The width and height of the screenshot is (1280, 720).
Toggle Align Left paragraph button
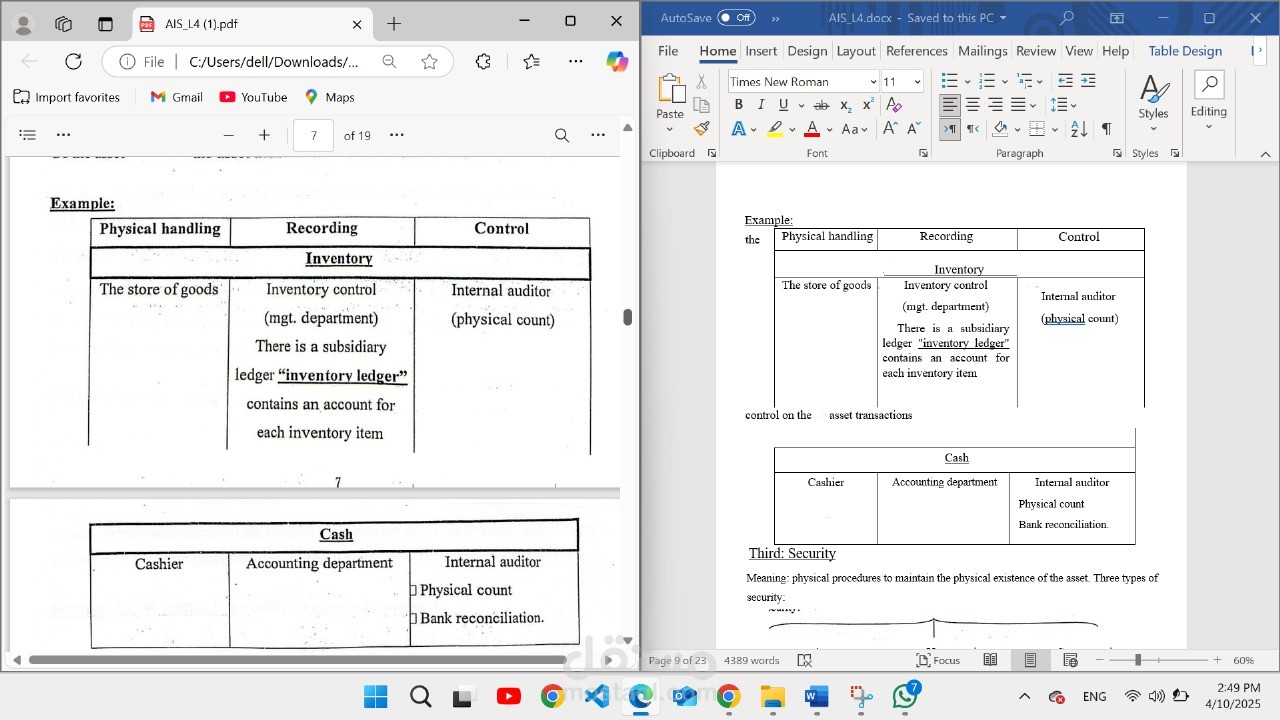950,105
